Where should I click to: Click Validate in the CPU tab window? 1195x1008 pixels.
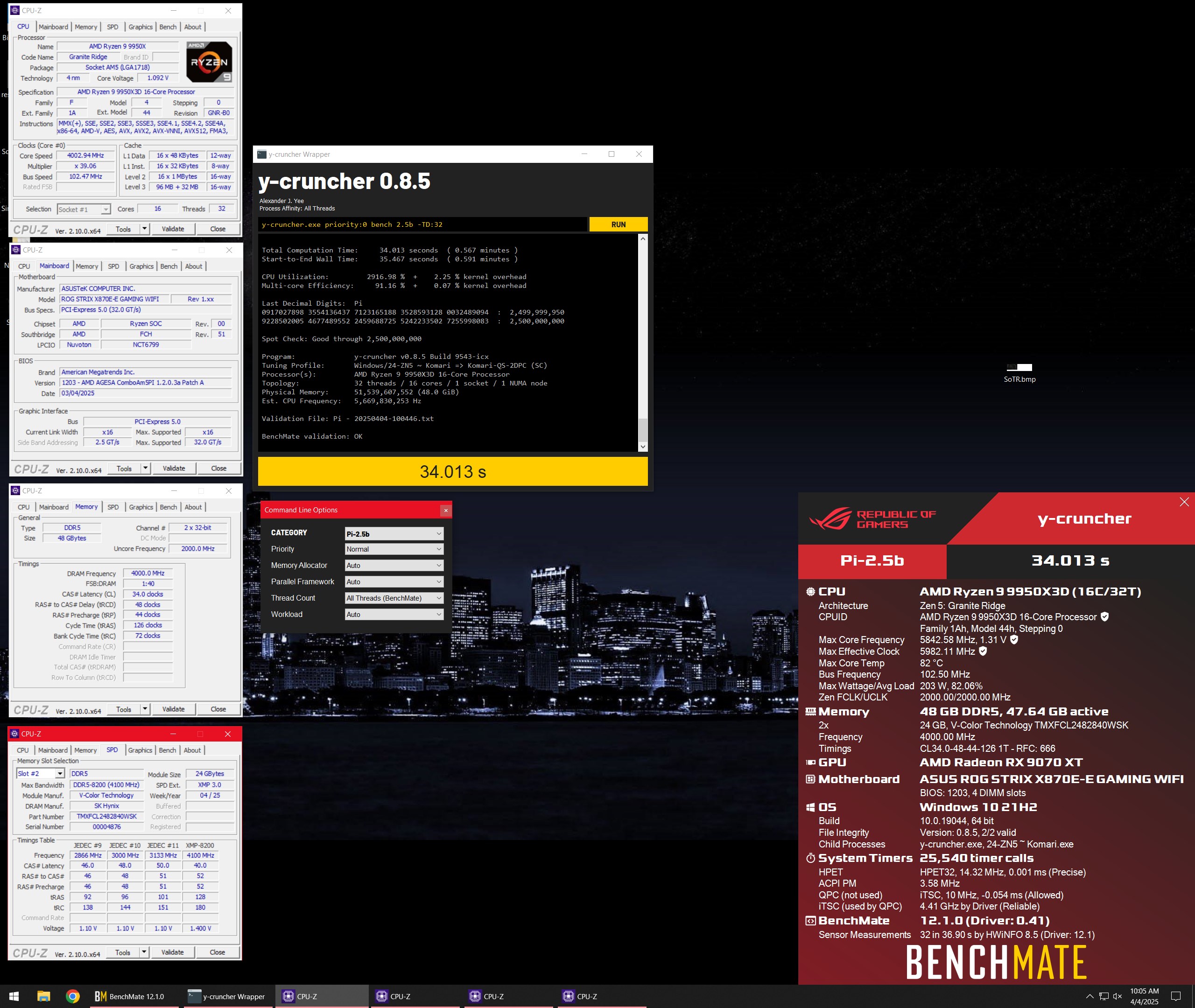tap(173, 229)
